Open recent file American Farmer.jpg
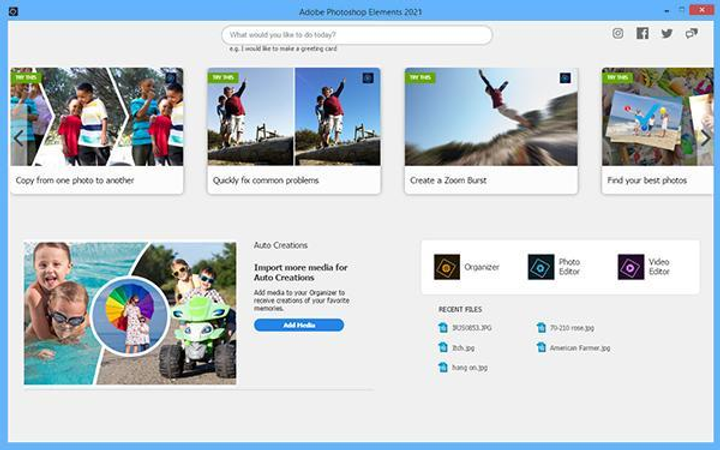 (x=580, y=348)
